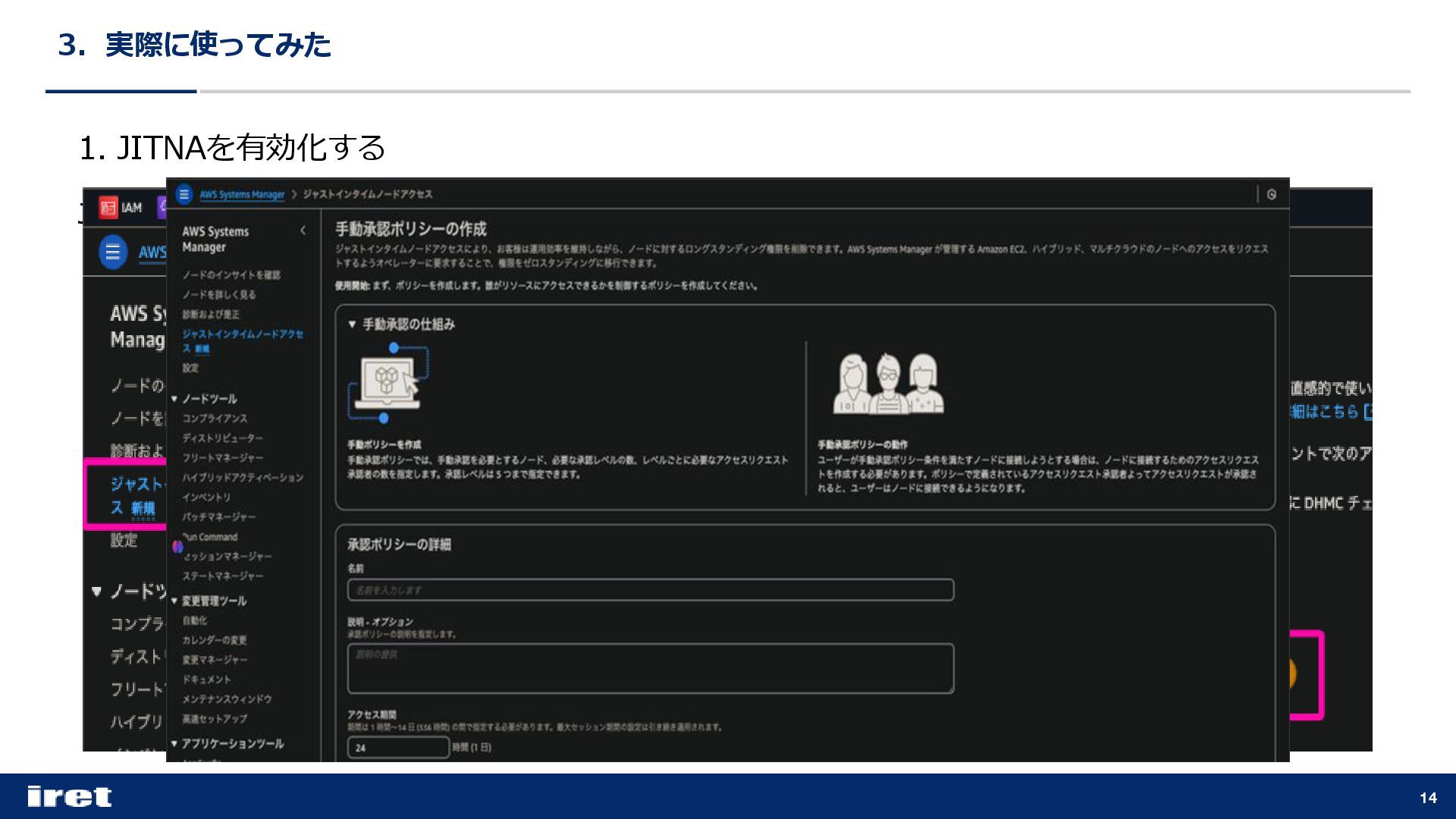Collapse the 変更管理ツール section
The width and height of the screenshot is (1456, 819).
point(174,601)
